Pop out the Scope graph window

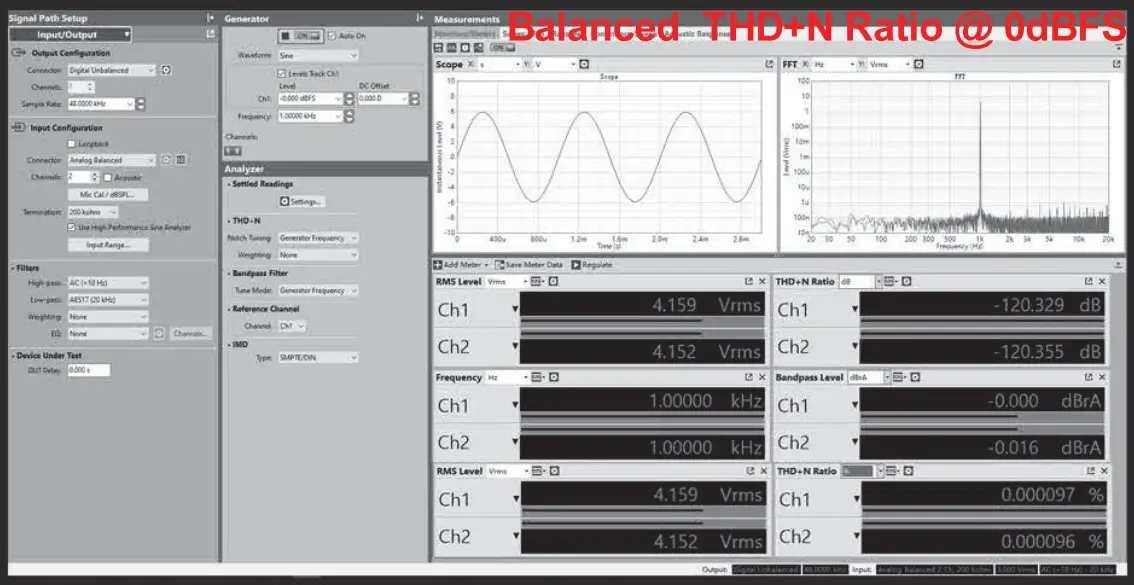click(x=769, y=64)
